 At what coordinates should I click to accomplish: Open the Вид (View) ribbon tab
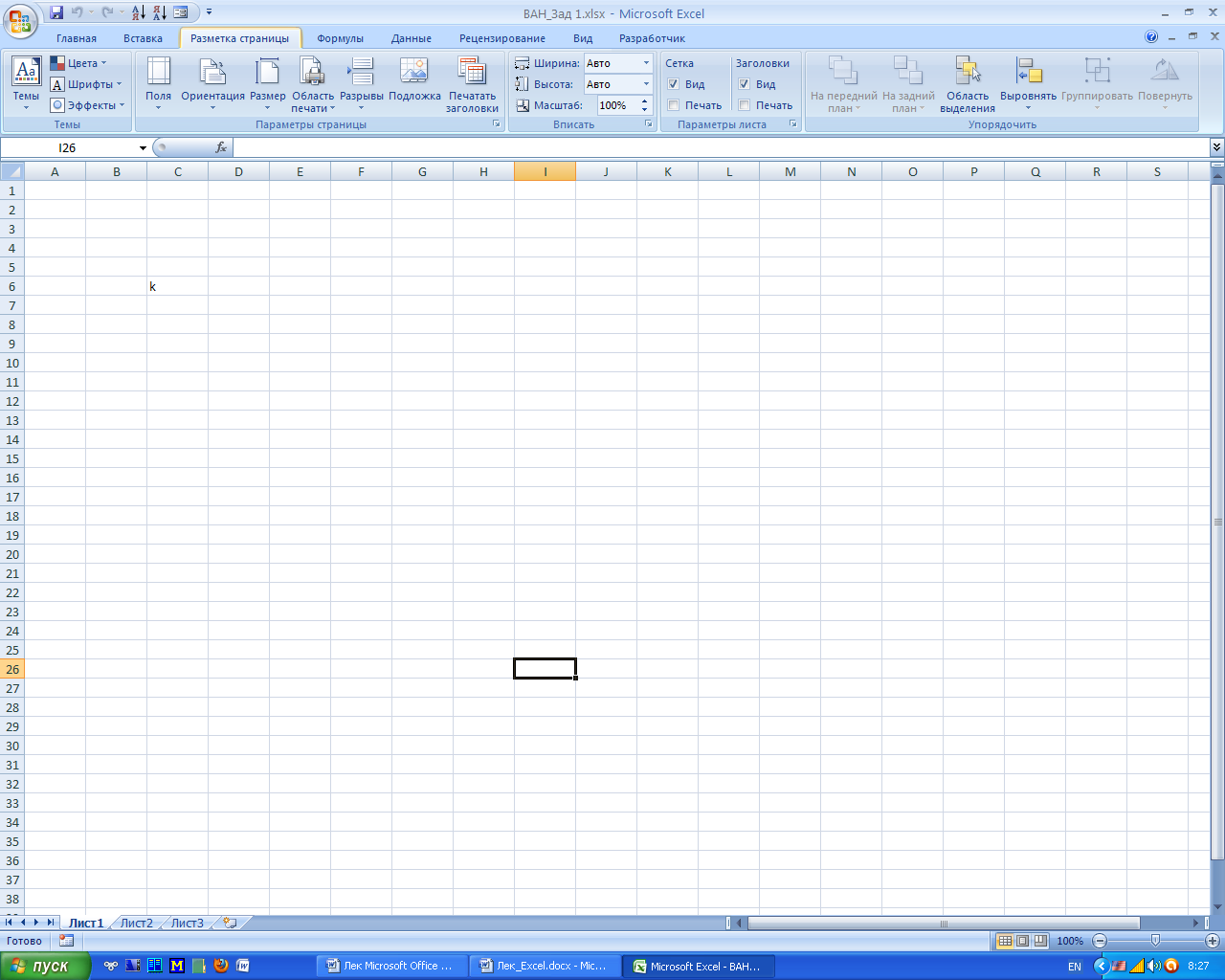[x=583, y=38]
